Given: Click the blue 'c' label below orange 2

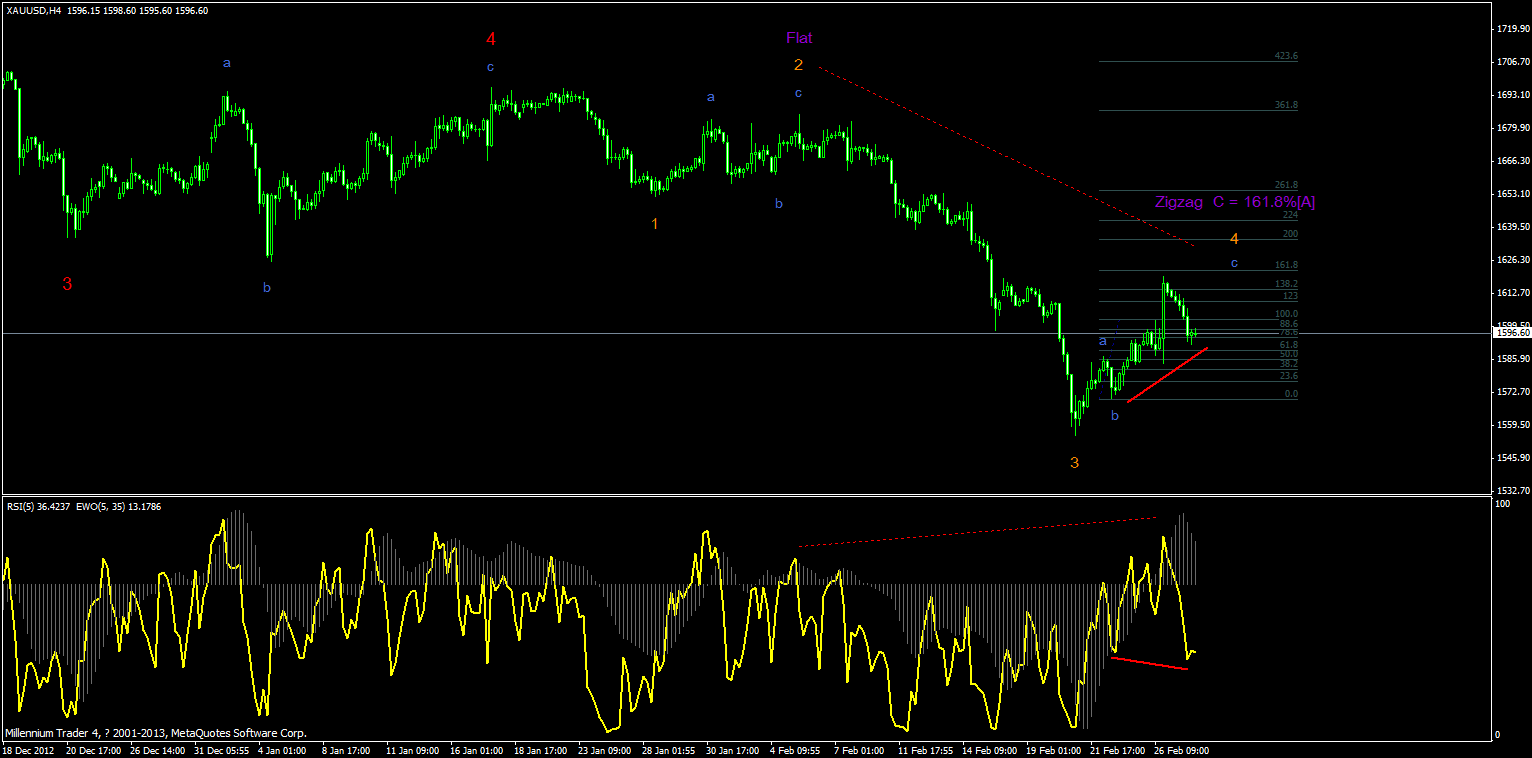Looking at the screenshot, I should pos(799,93).
